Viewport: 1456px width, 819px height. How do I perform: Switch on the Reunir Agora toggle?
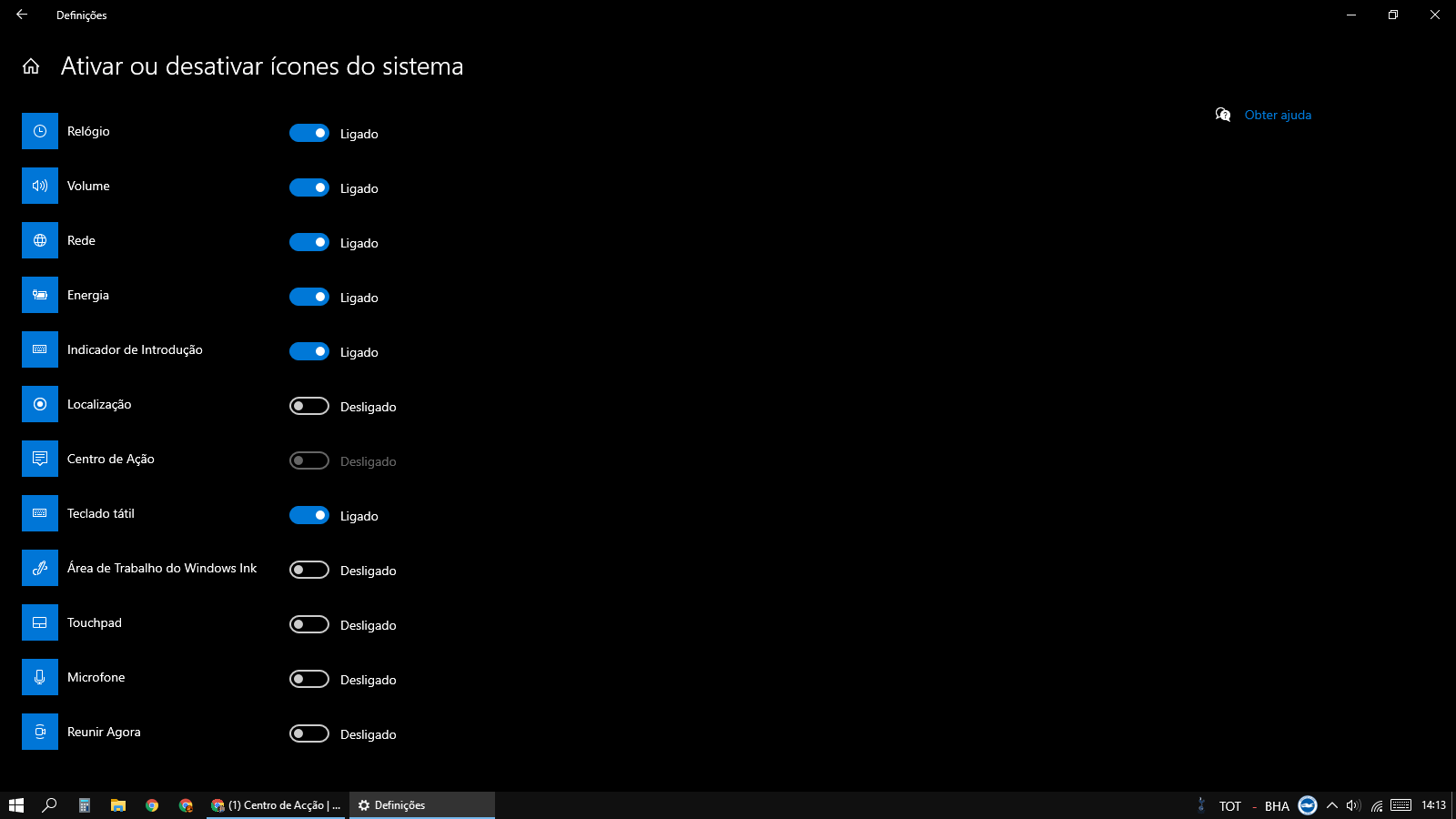click(309, 733)
